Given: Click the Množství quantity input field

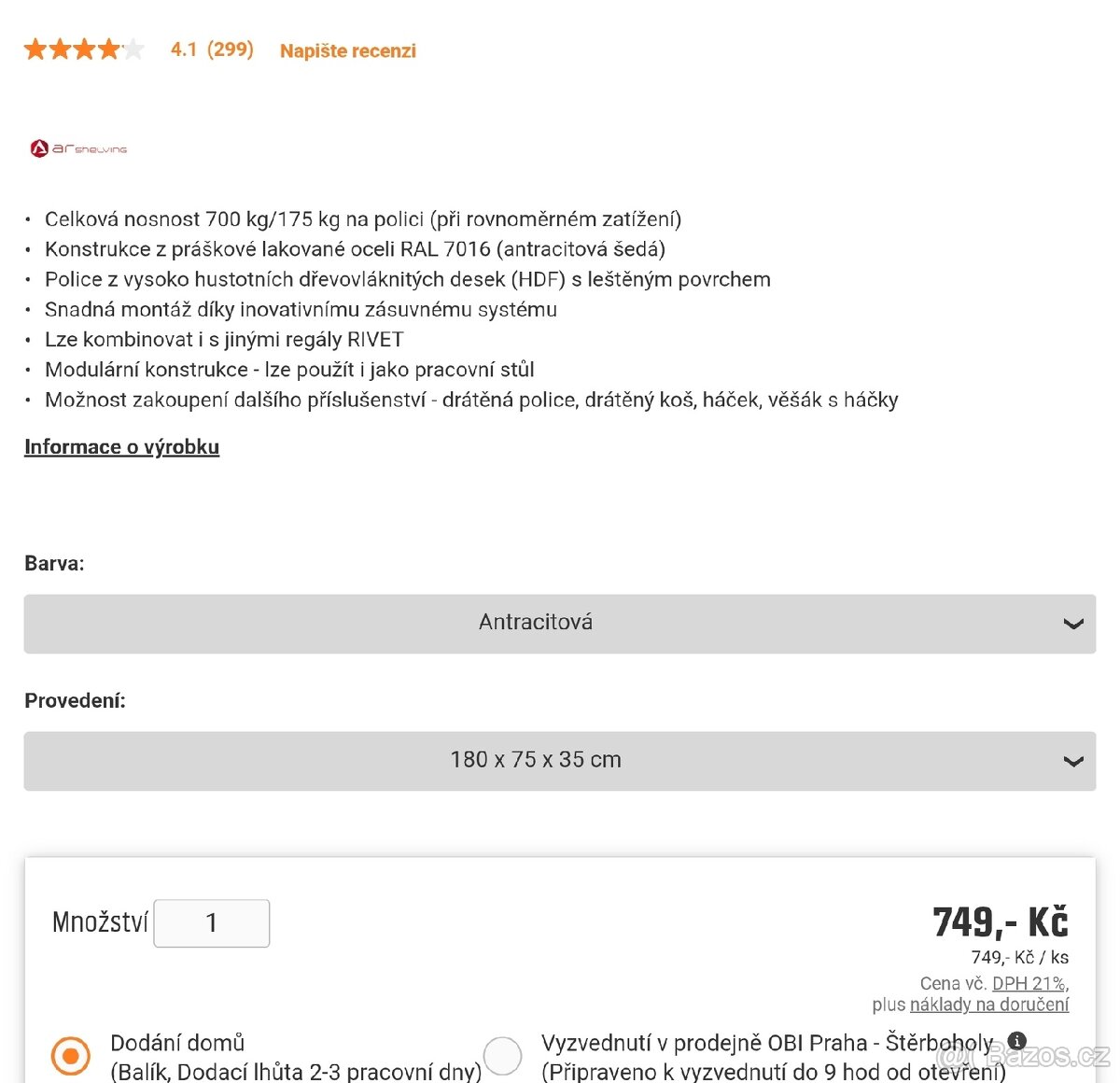Looking at the screenshot, I should click(x=212, y=923).
